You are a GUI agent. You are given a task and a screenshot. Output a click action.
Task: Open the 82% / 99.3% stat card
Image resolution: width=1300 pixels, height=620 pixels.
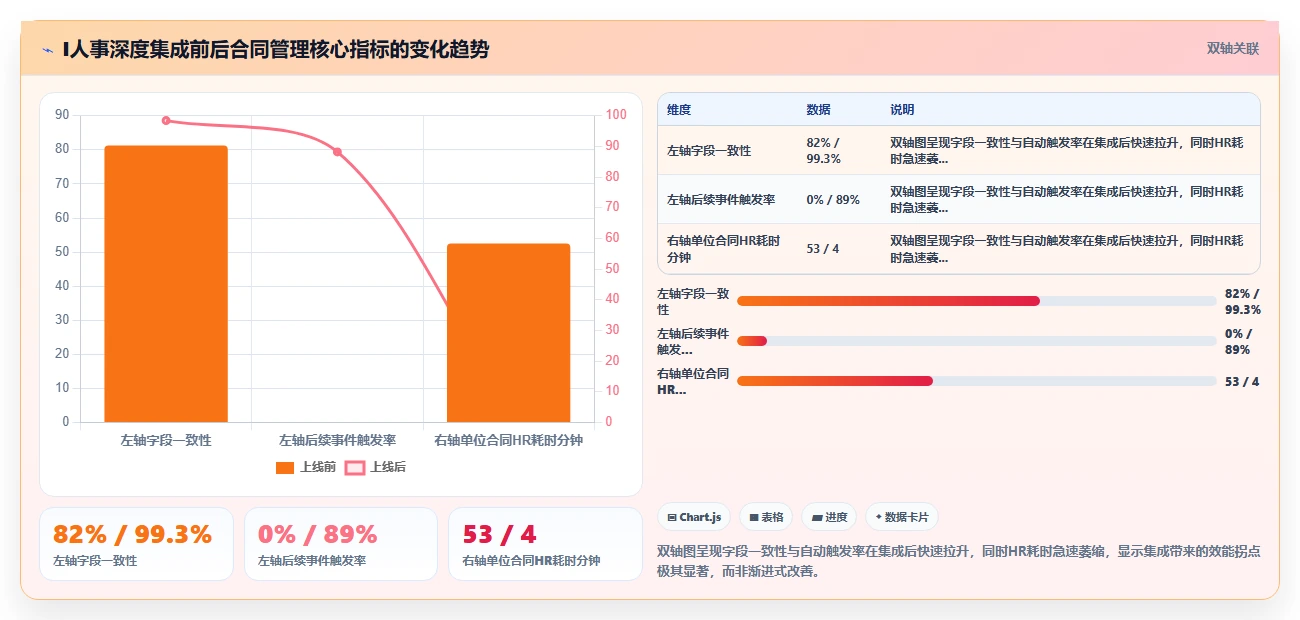coord(136,544)
